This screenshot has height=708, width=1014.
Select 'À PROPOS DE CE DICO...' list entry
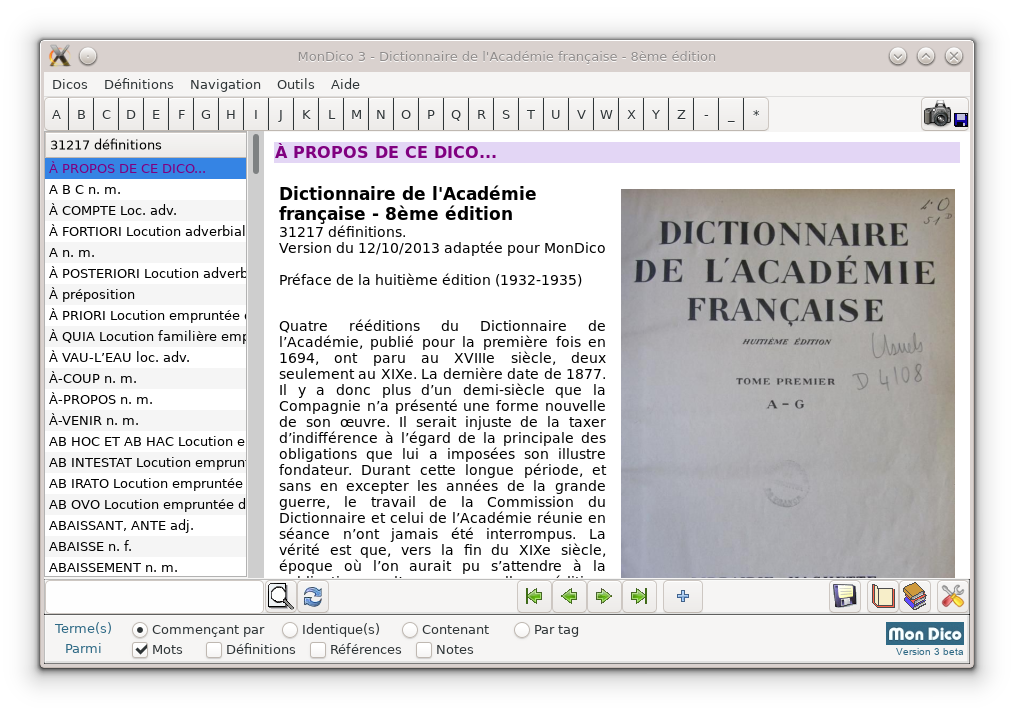146,168
